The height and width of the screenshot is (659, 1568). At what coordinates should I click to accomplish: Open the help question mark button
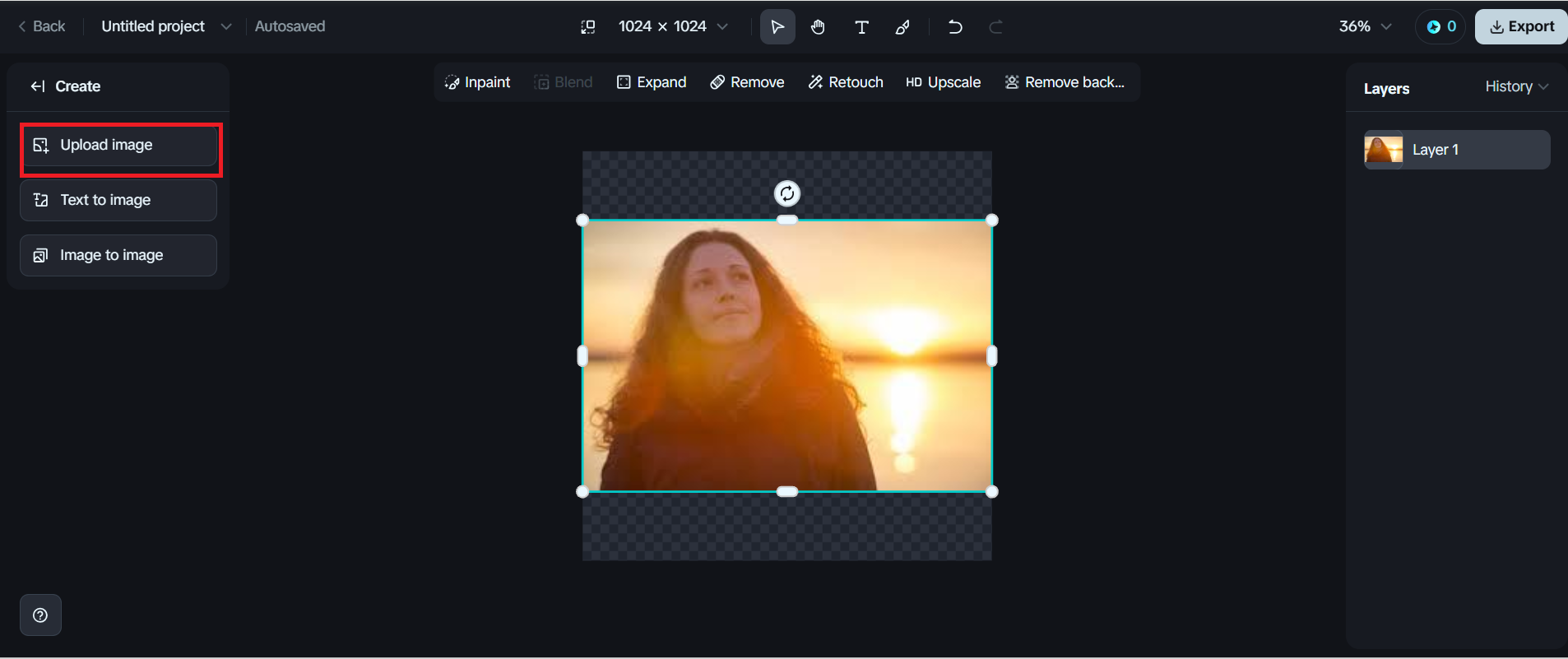pyautogui.click(x=40, y=615)
